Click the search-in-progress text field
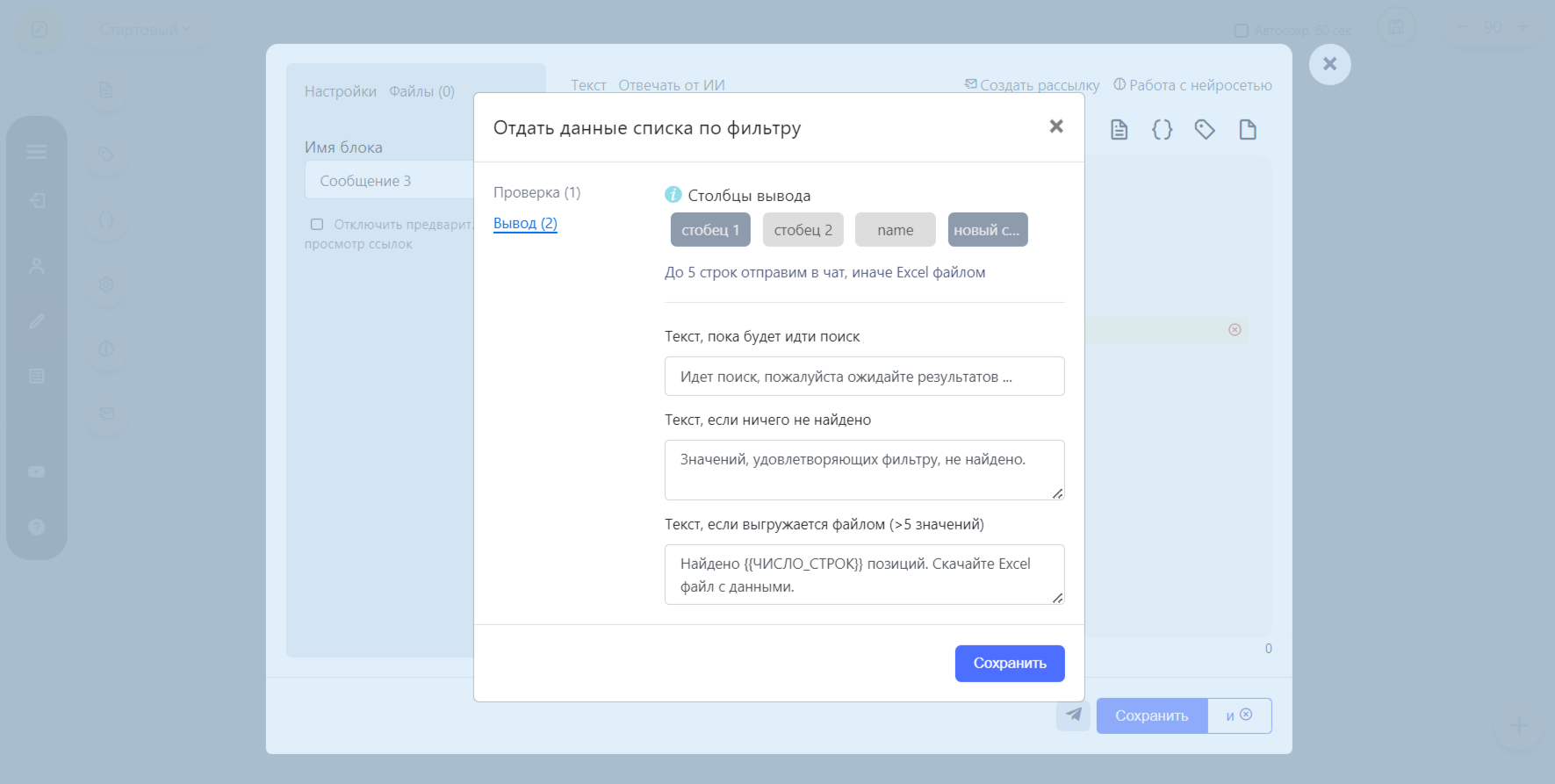The image size is (1555, 784). click(x=865, y=376)
